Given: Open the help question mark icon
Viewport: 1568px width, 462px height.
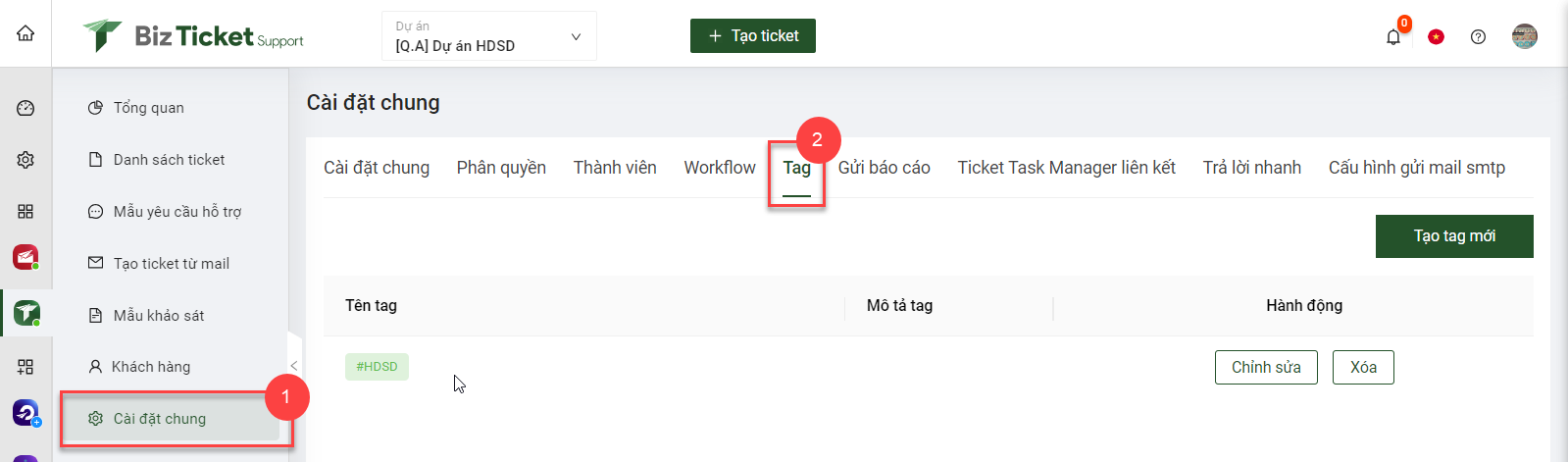Looking at the screenshot, I should [x=1478, y=36].
